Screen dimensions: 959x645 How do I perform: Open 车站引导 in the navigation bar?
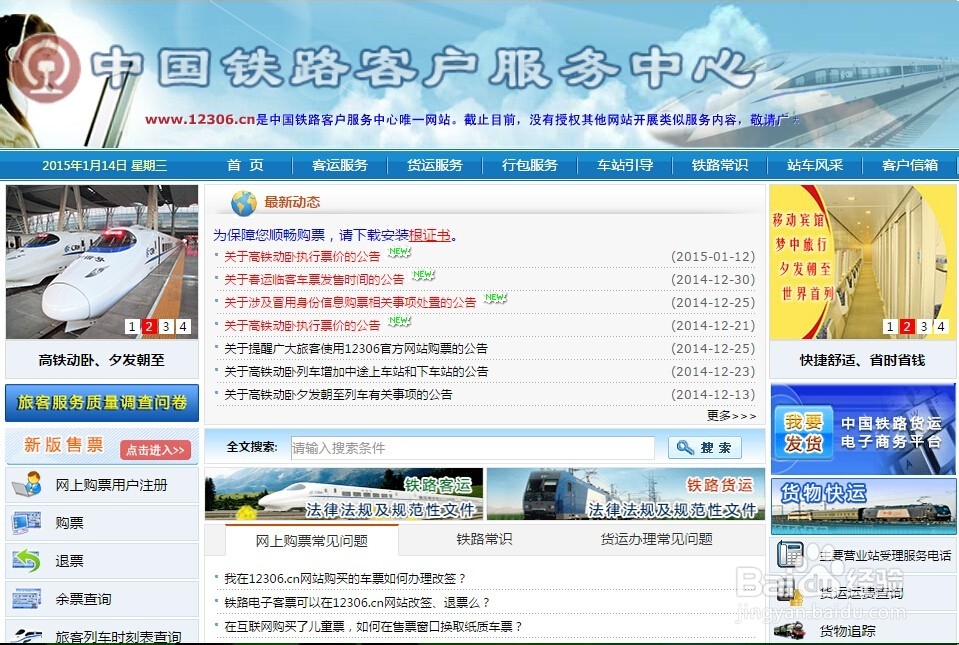[x=625, y=165]
